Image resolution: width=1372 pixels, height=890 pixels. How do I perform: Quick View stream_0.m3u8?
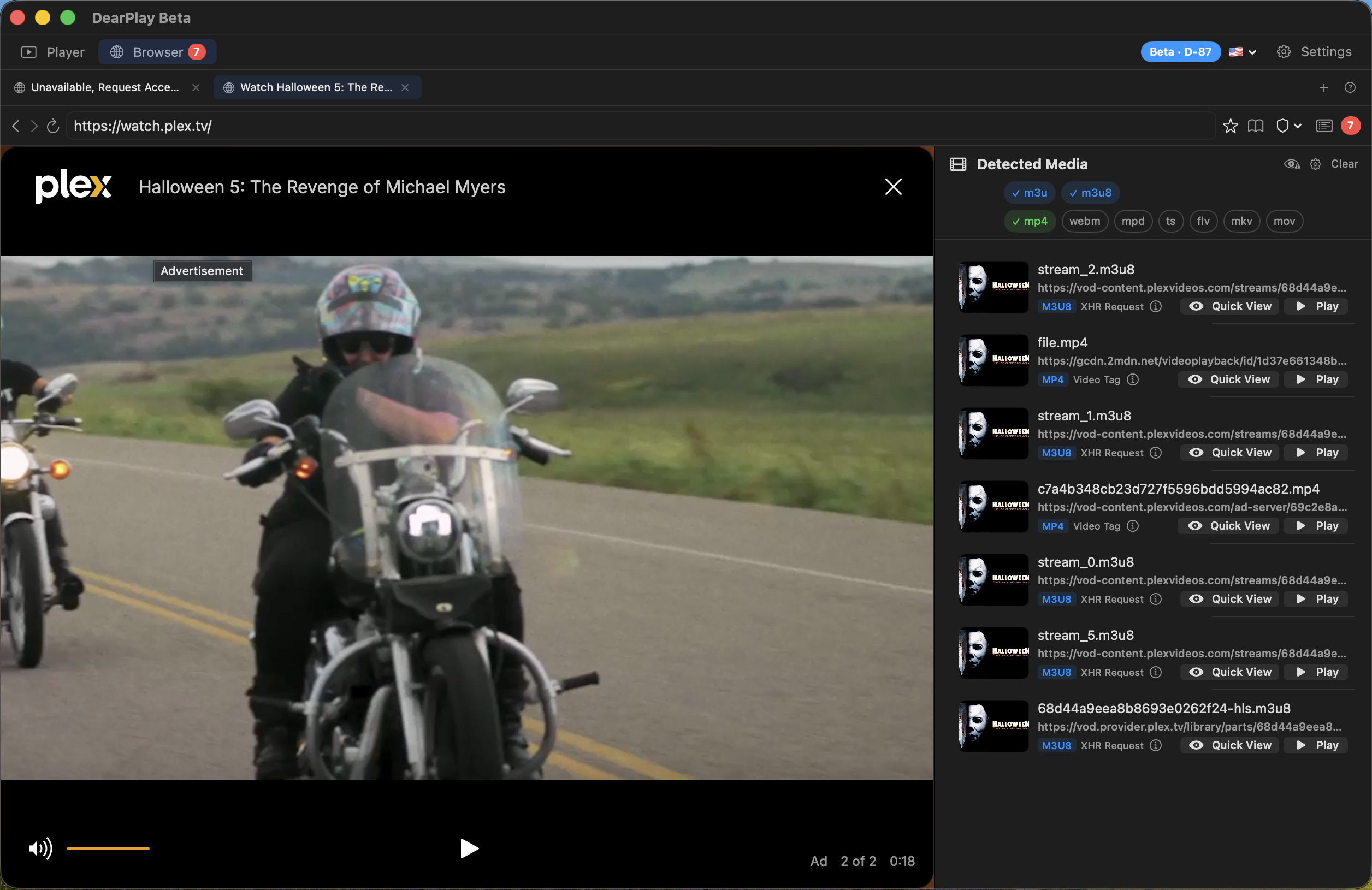coord(1230,600)
